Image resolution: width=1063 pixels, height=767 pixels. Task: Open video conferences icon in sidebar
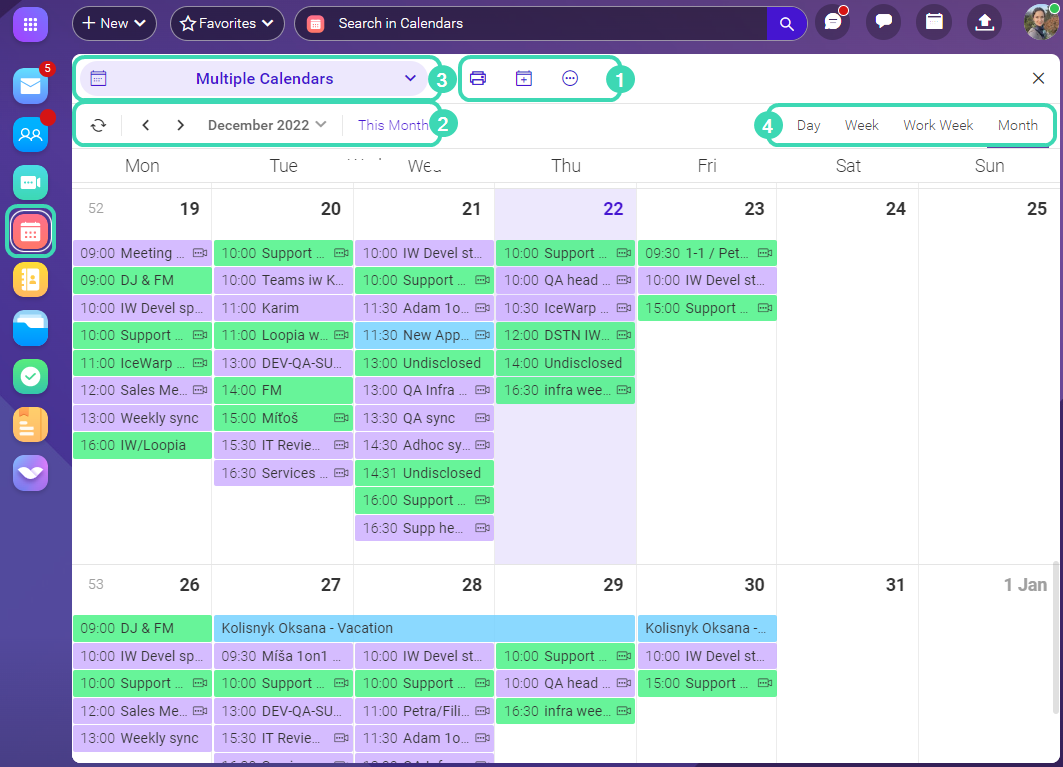point(30,182)
